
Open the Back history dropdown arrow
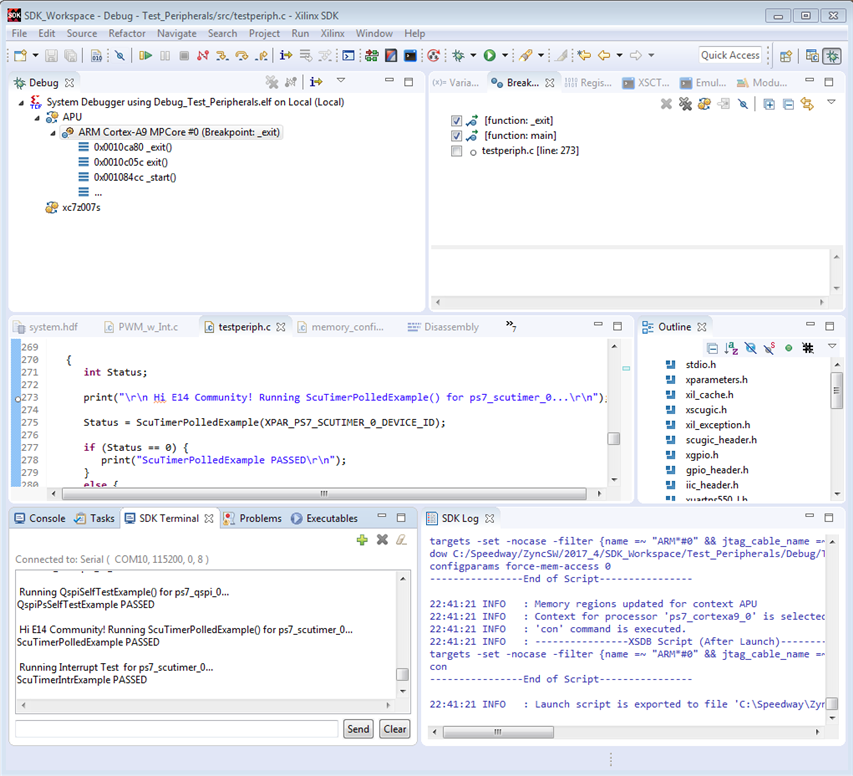click(619, 55)
